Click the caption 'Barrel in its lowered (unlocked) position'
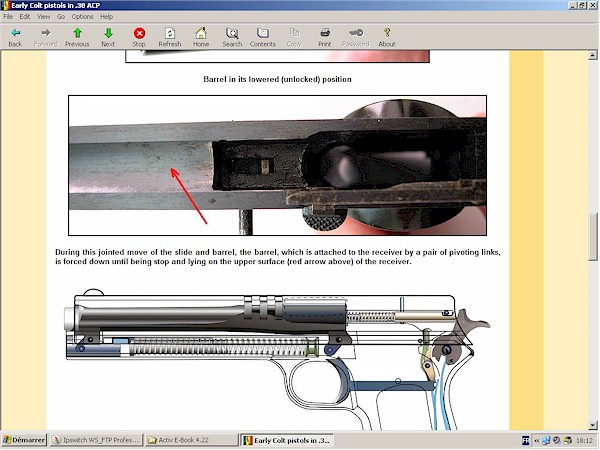Image resolution: width=600 pixels, height=450 pixels. point(277,79)
